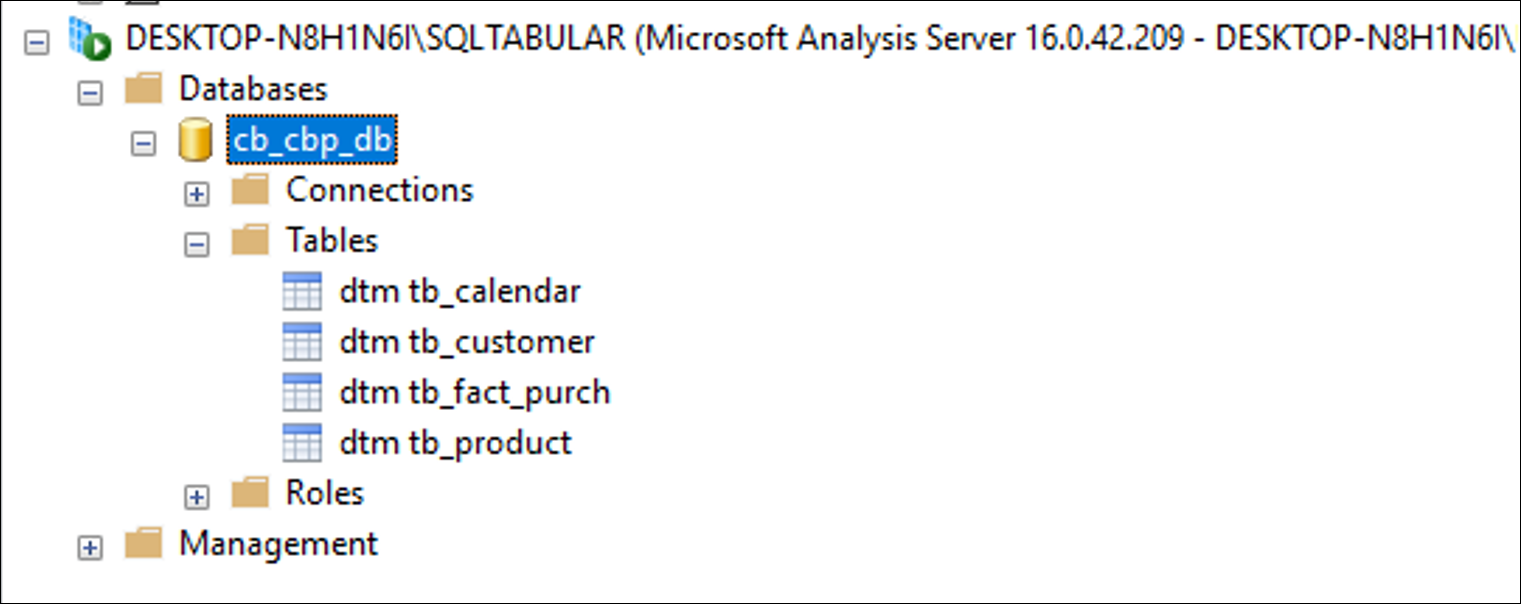1521x604 pixels.
Task: Select the dtm tb_product table
Action: coord(455,442)
